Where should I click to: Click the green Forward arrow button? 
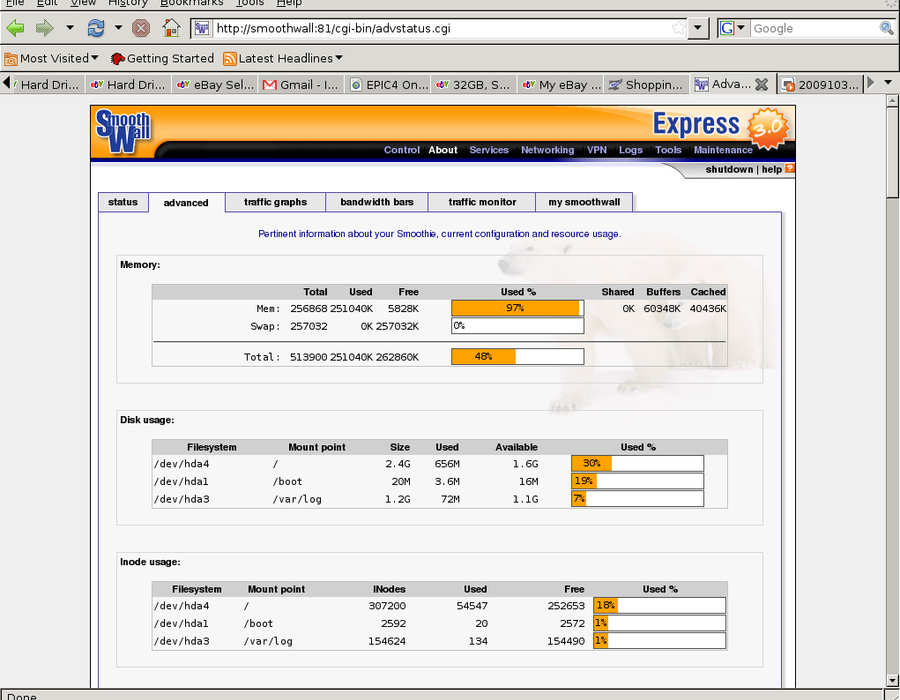(44, 28)
